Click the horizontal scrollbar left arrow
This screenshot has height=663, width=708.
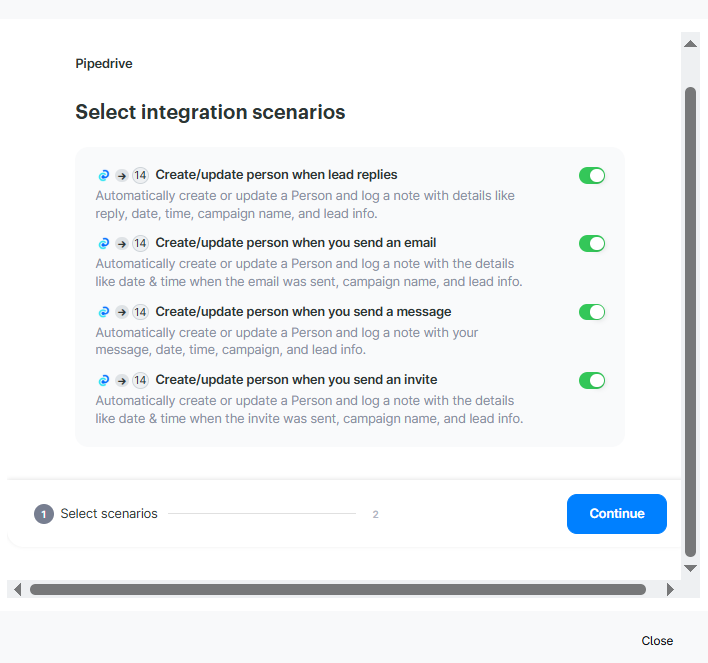[x=17, y=590]
